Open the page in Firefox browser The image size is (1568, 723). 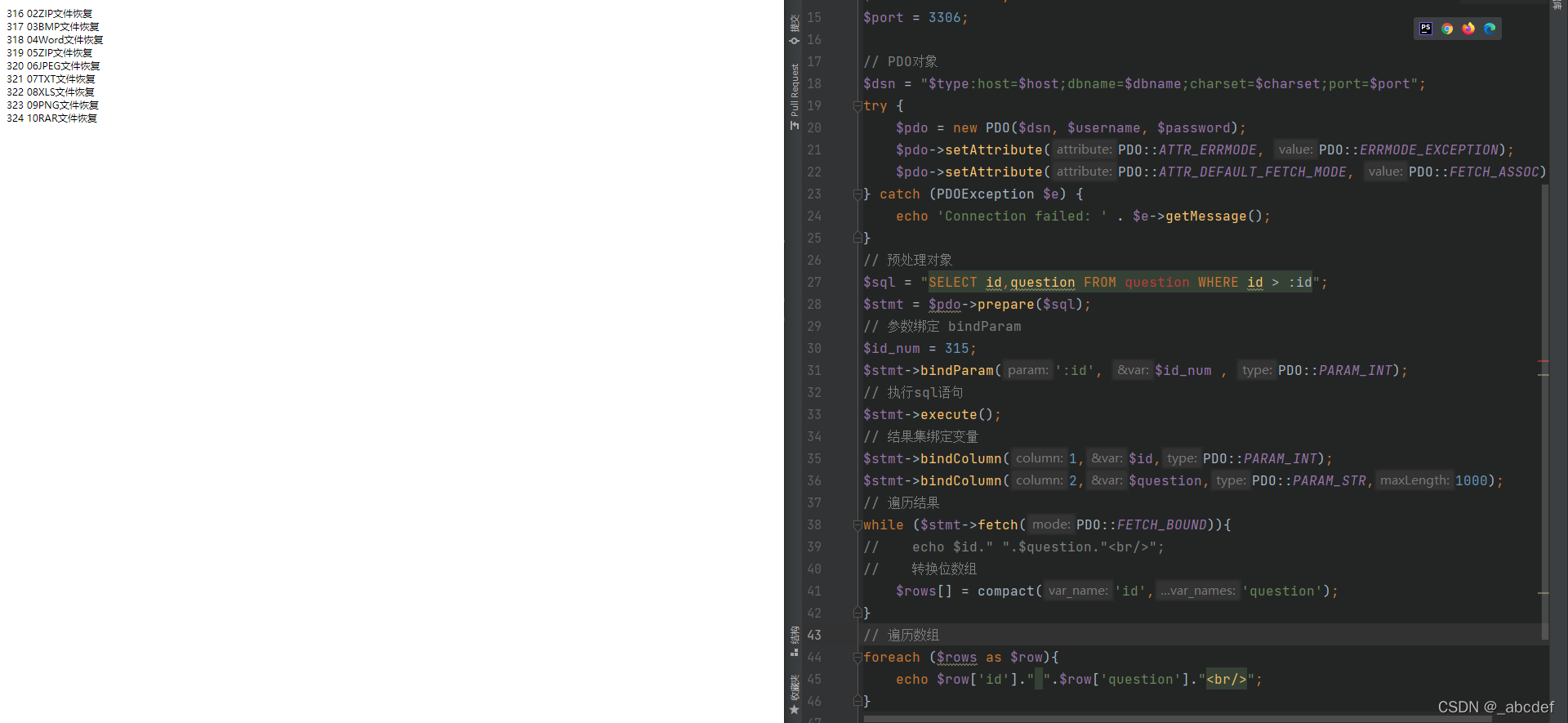pyautogui.click(x=1468, y=29)
